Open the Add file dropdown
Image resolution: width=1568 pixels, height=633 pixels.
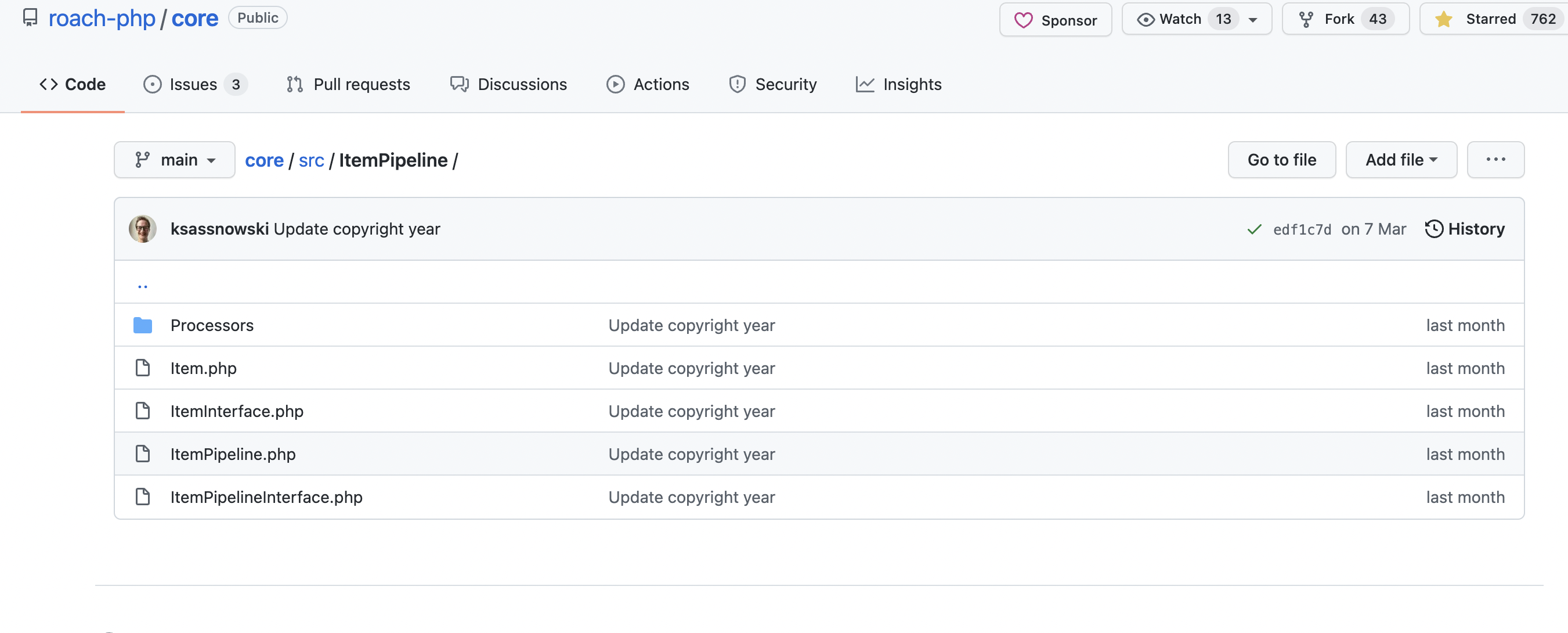pyautogui.click(x=1401, y=160)
